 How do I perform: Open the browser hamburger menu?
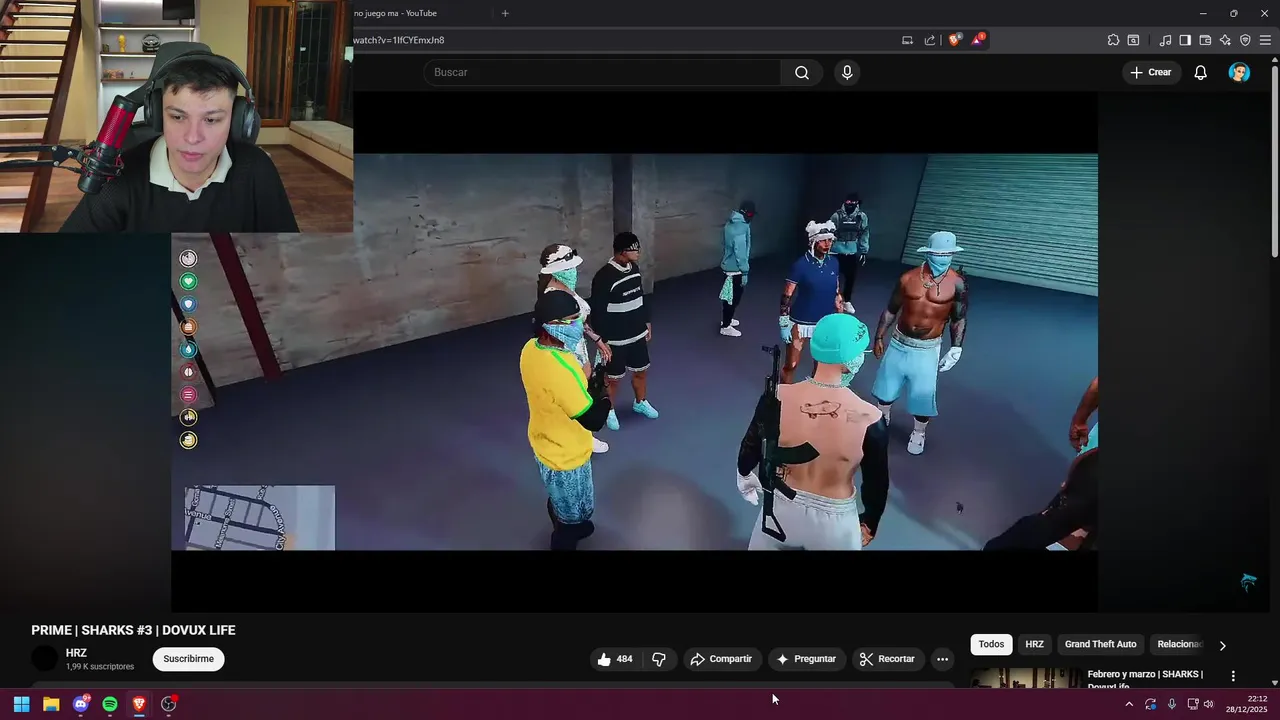pos(1266,40)
